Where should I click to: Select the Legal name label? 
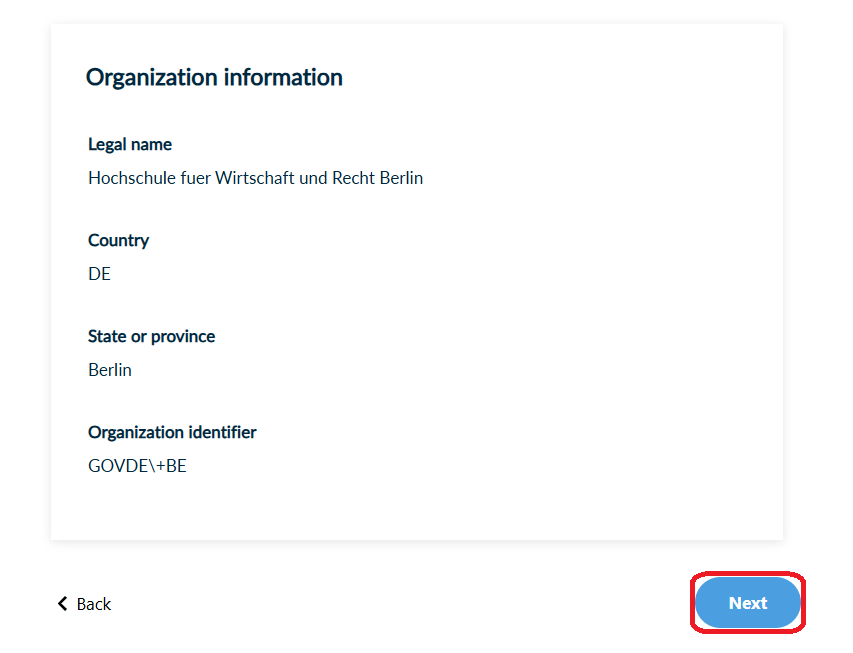coord(130,145)
